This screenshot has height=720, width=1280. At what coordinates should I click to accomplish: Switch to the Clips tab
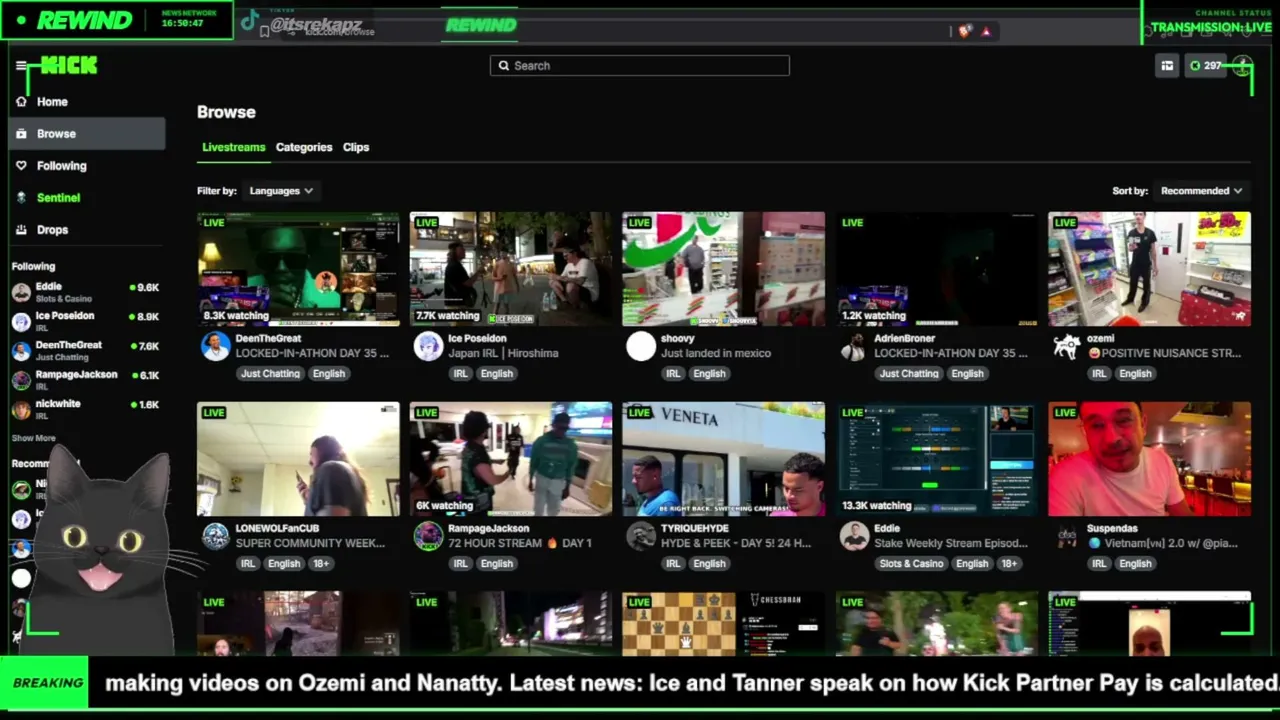point(356,147)
